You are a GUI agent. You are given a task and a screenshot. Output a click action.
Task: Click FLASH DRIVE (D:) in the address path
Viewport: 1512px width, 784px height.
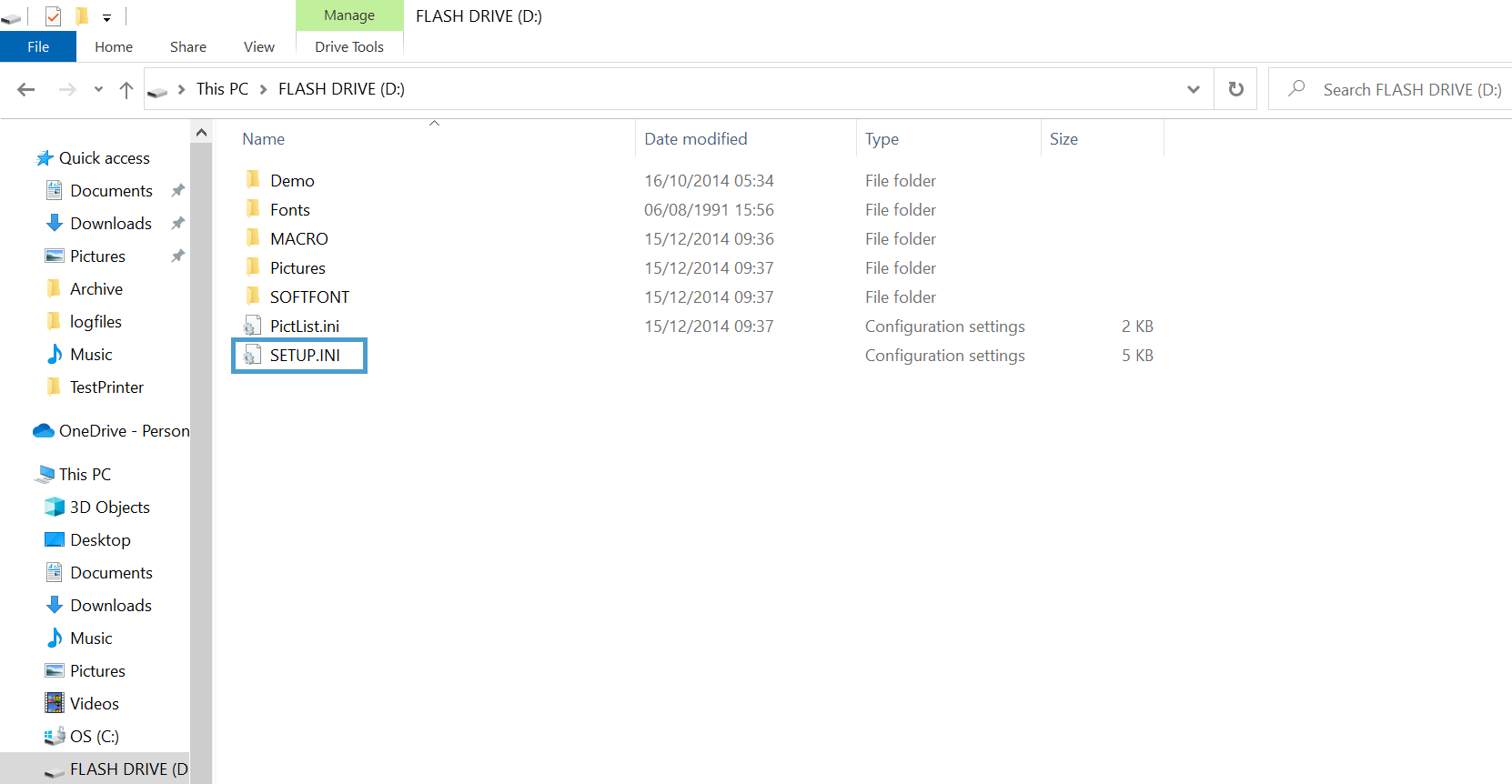(x=341, y=89)
